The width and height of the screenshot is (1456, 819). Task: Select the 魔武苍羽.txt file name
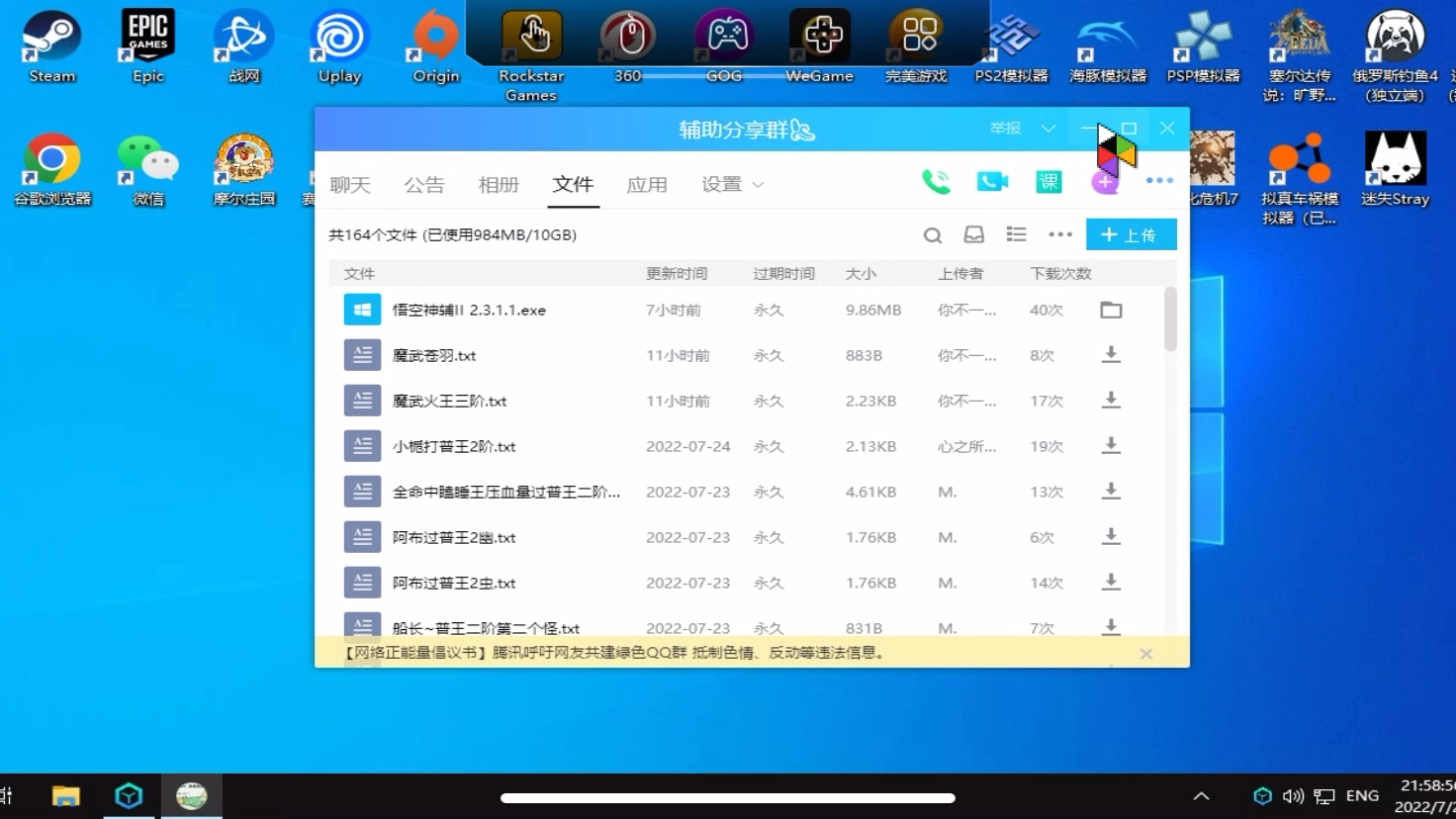click(x=434, y=355)
